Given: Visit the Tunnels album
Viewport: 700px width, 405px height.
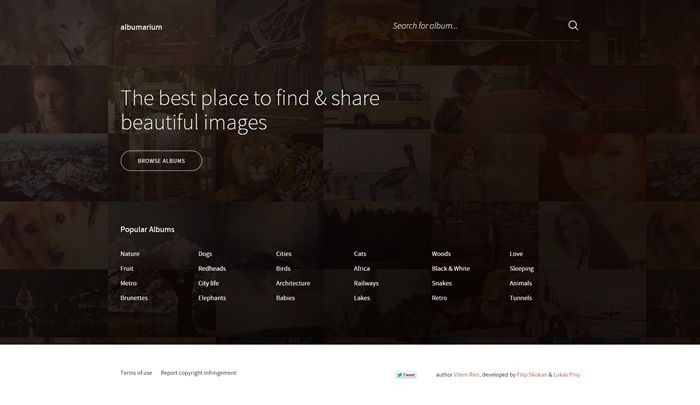Looking at the screenshot, I should tap(521, 298).
